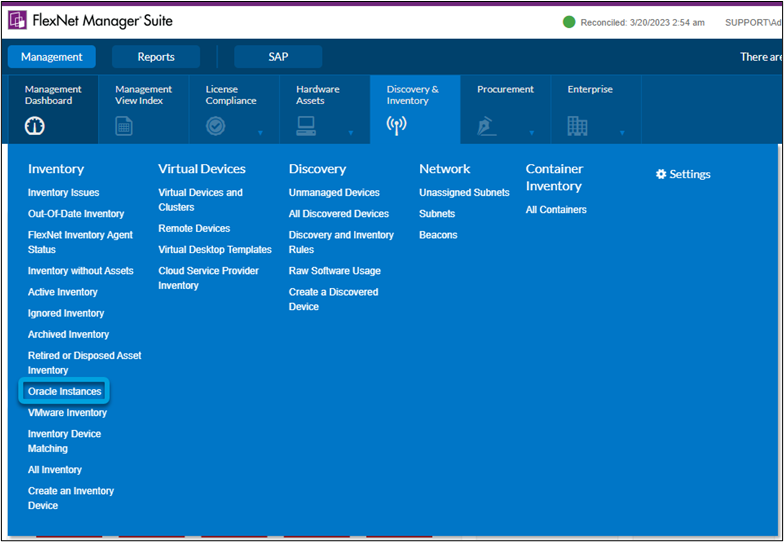Screen dimensions: 784x542
Task: Click the Hardware Assets laptop icon
Action: [306, 126]
